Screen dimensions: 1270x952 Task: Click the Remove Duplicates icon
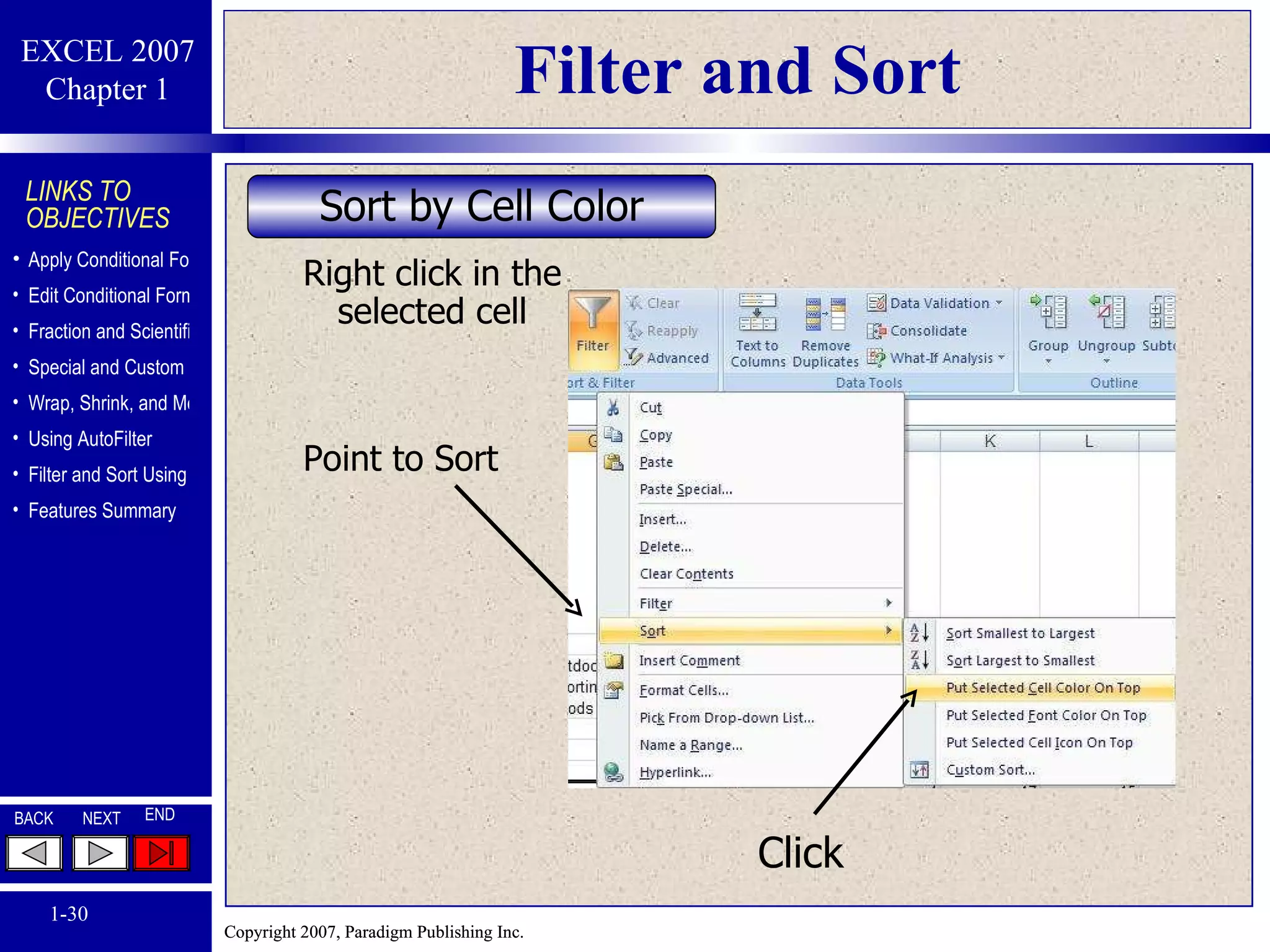[x=825, y=314]
